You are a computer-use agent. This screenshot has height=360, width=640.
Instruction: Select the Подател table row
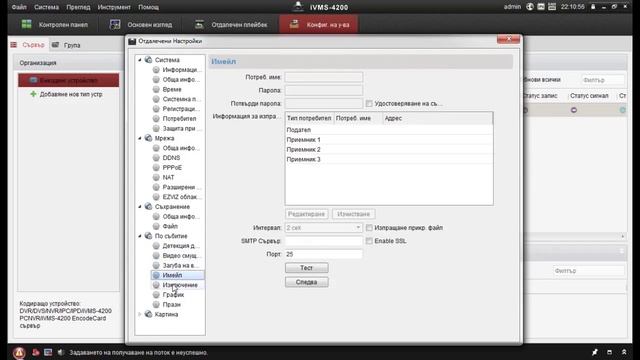coord(389,130)
